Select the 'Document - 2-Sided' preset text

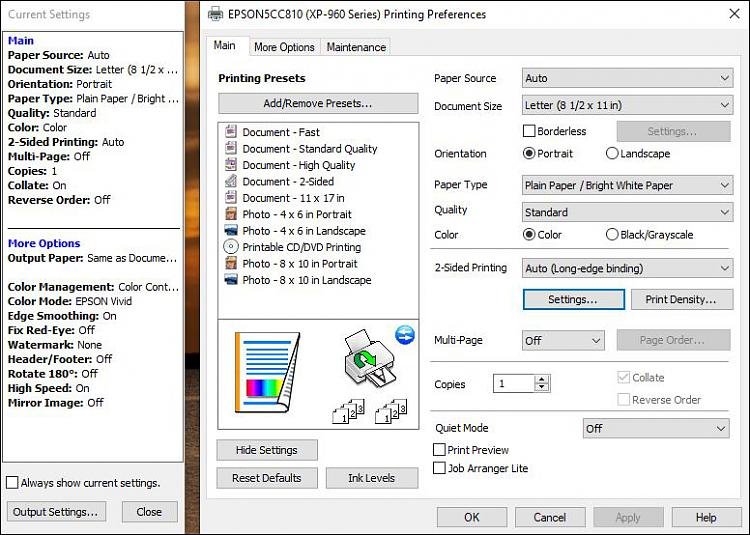pos(288,181)
